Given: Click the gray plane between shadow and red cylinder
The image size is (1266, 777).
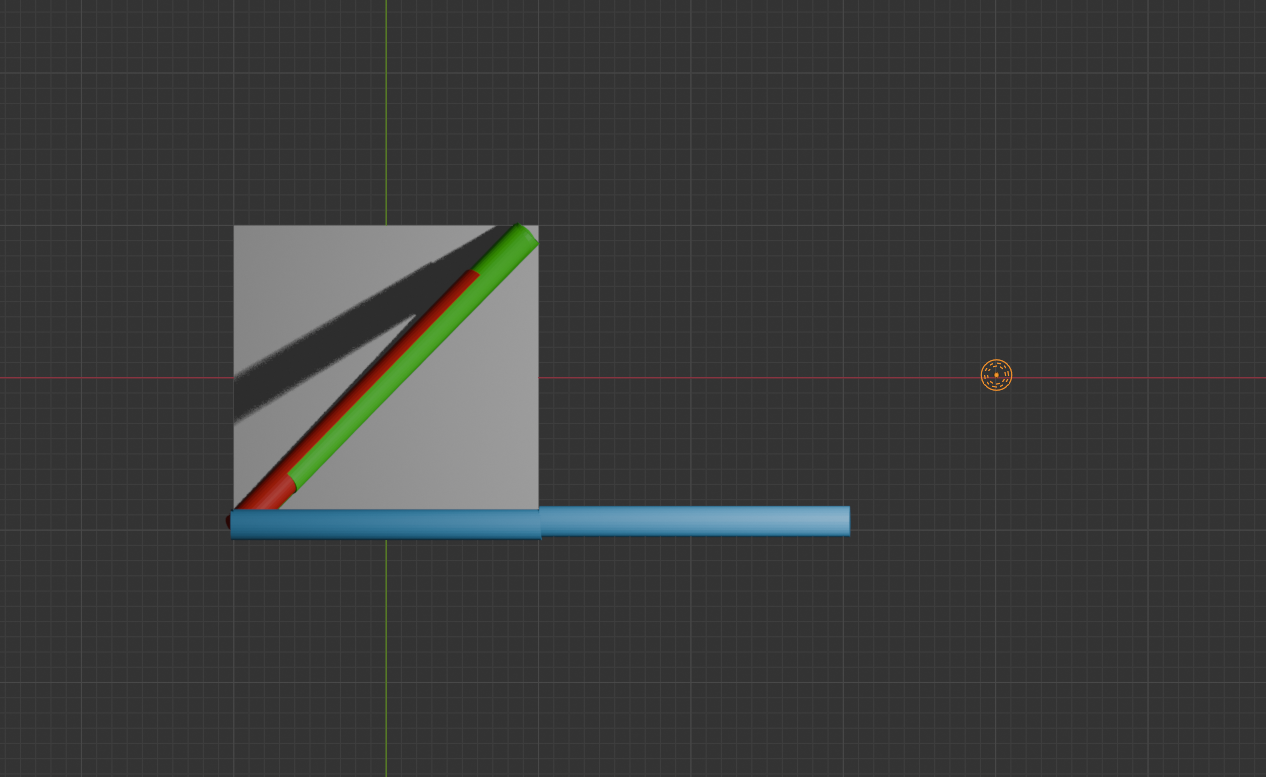Looking at the screenshot, I should pos(300,420).
